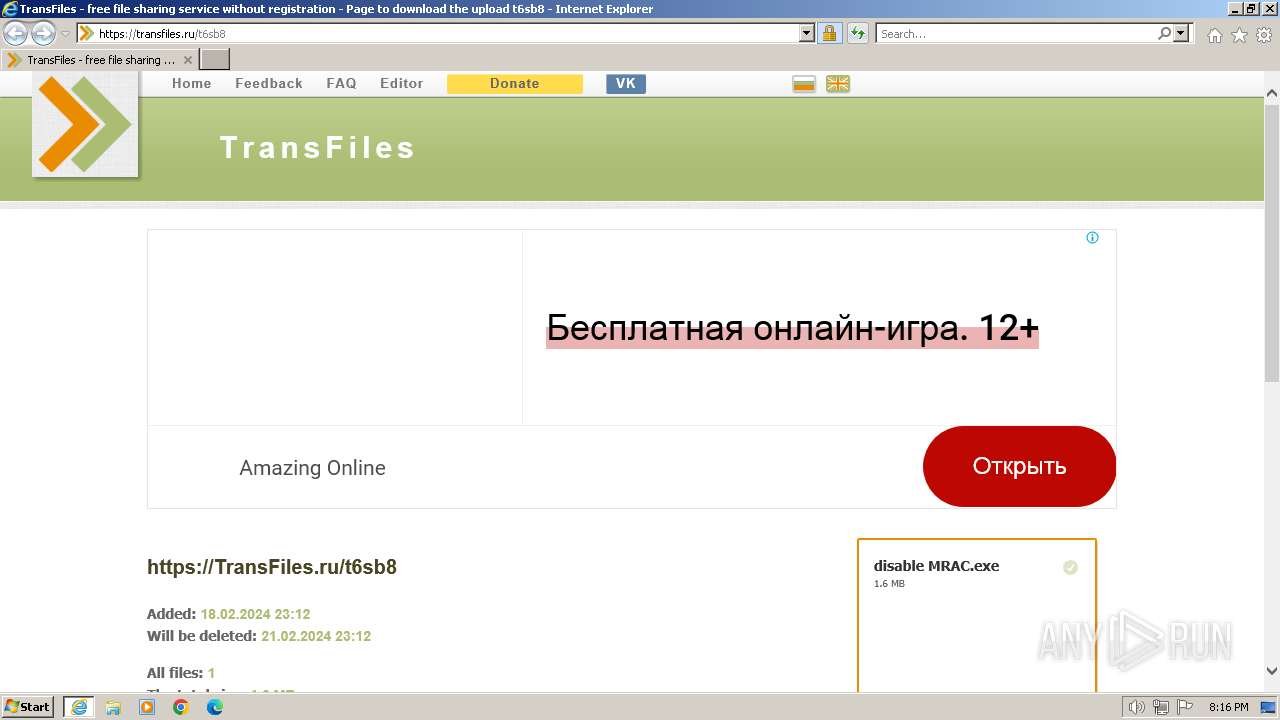Screen dimensions: 1280x720
Task: Click the All files count value
Action: click(211, 673)
